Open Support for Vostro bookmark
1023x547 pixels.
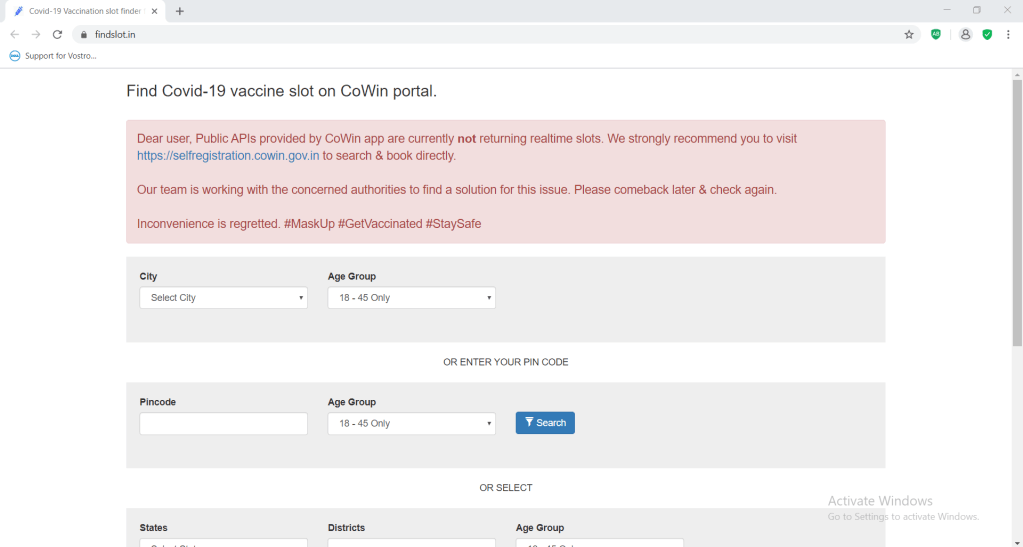[53, 56]
